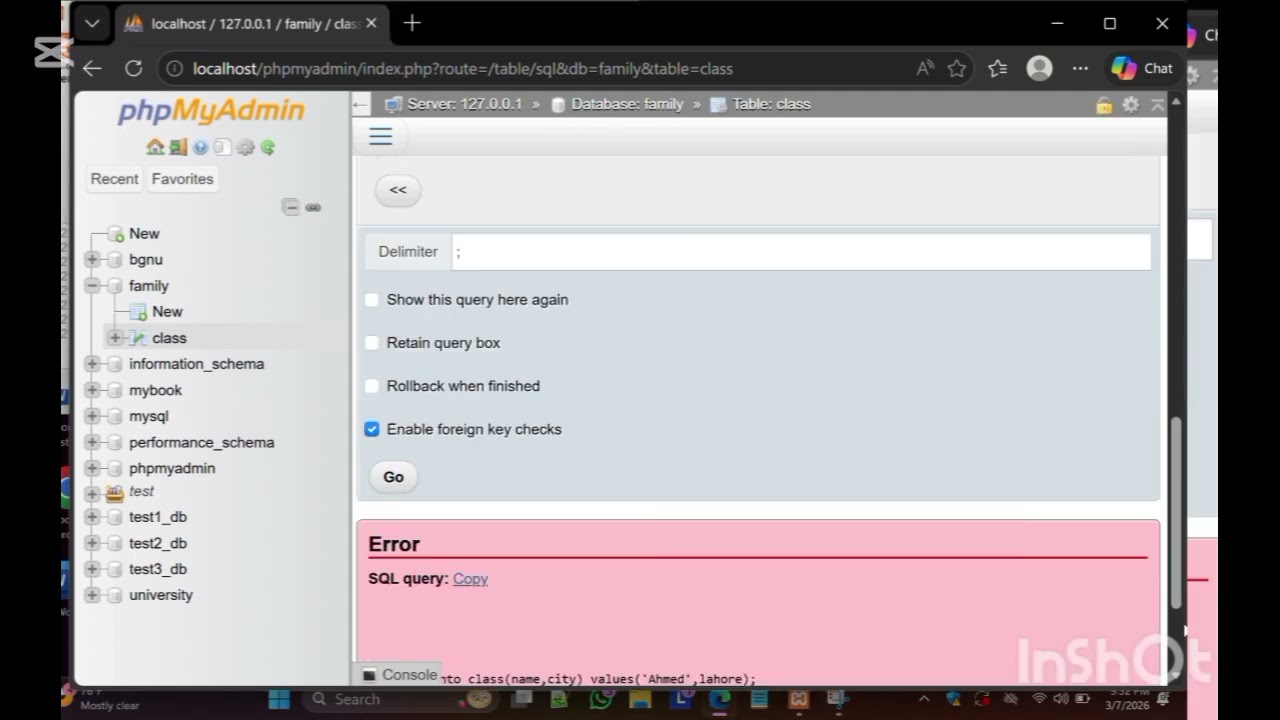Expand the phpmyadmin database node
The width and height of the screenshot is (1280, 720).
click(92, 468)
